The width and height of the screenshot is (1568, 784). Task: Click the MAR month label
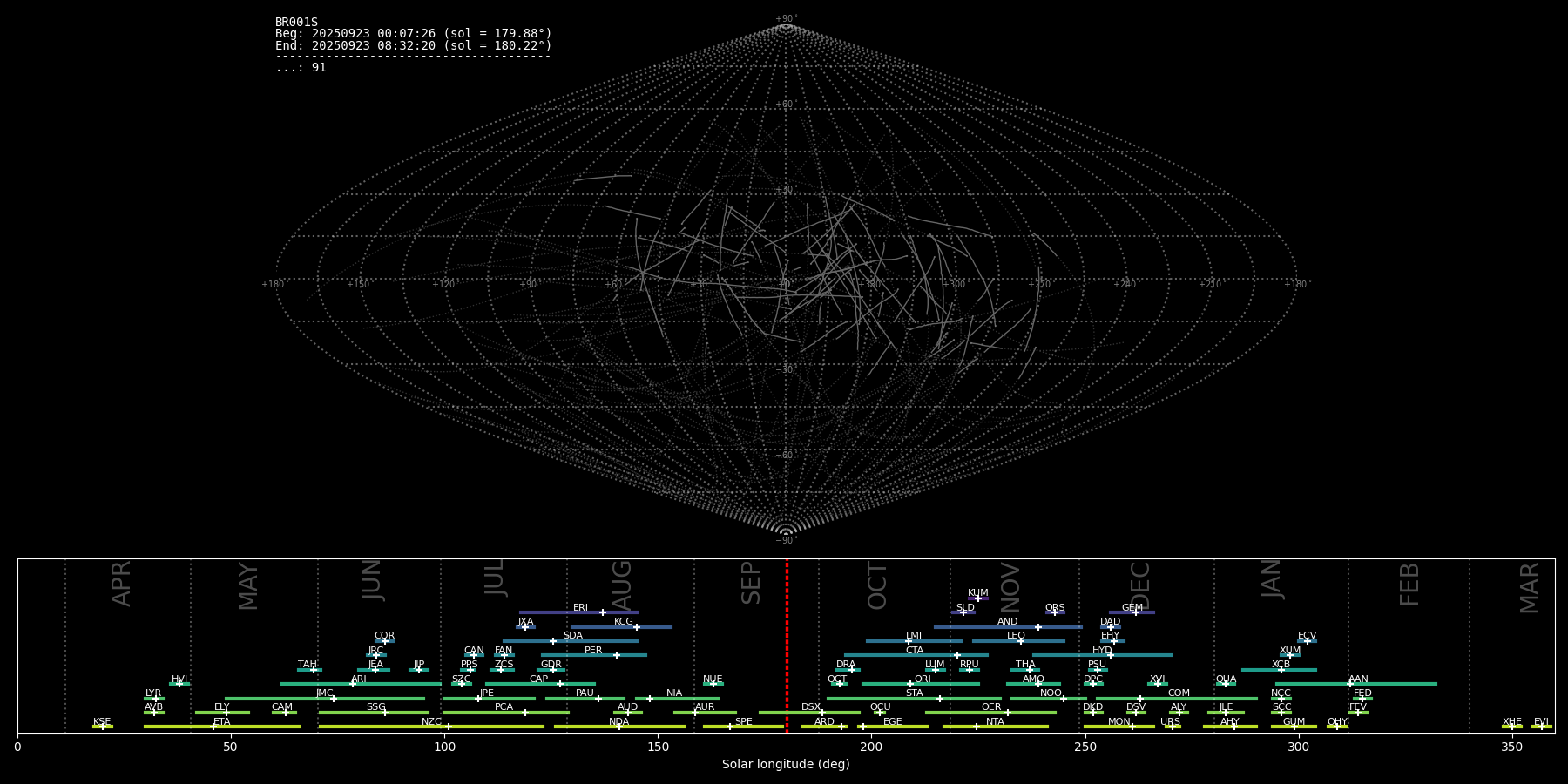1531,587
